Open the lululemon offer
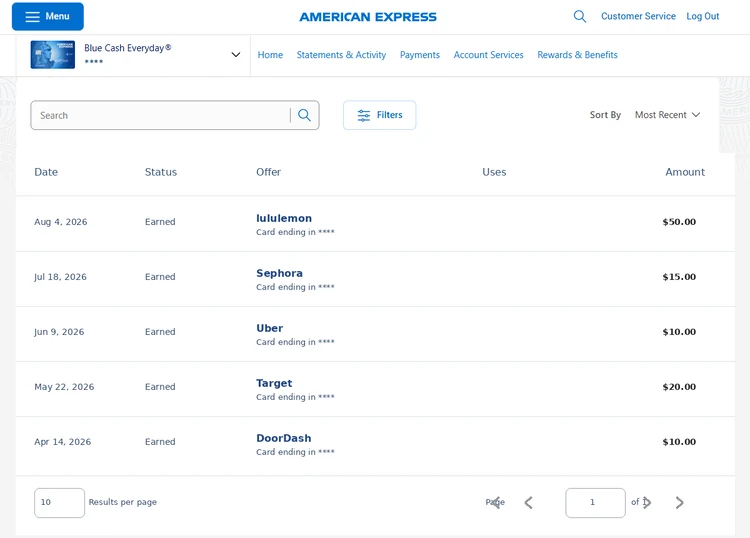The width and height of the screenshot is (750, 538). (x=284, y=218)
